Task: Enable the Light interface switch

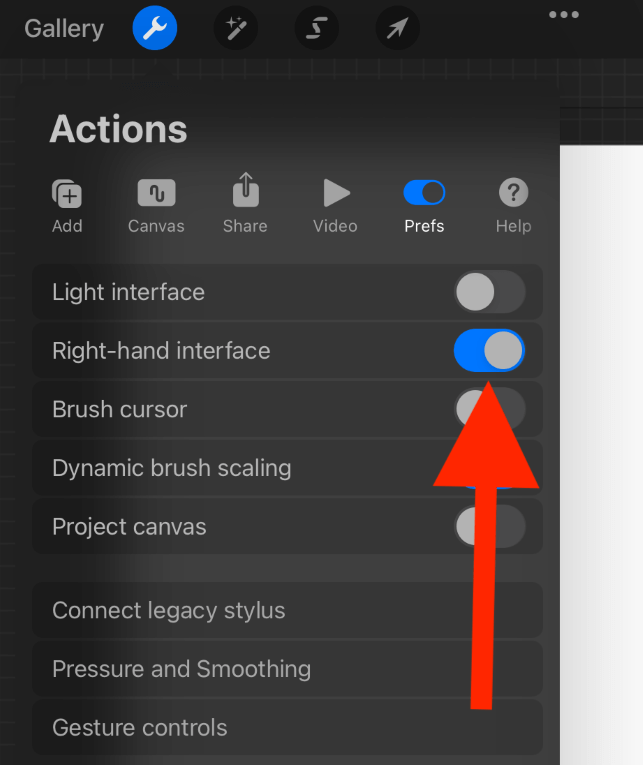Action: pyautogui.click(x=489, y=292)
